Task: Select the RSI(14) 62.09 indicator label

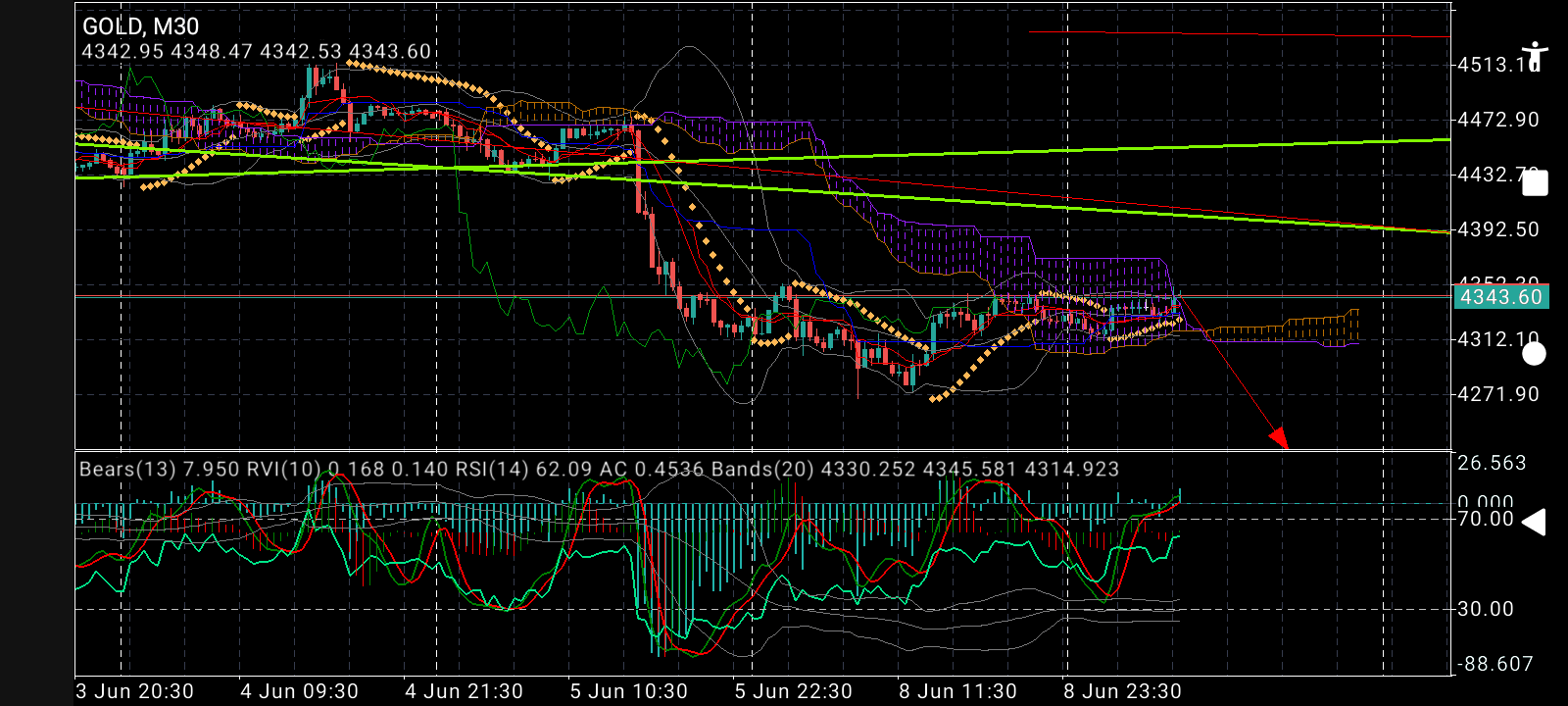Action: (x=523, y=469)
